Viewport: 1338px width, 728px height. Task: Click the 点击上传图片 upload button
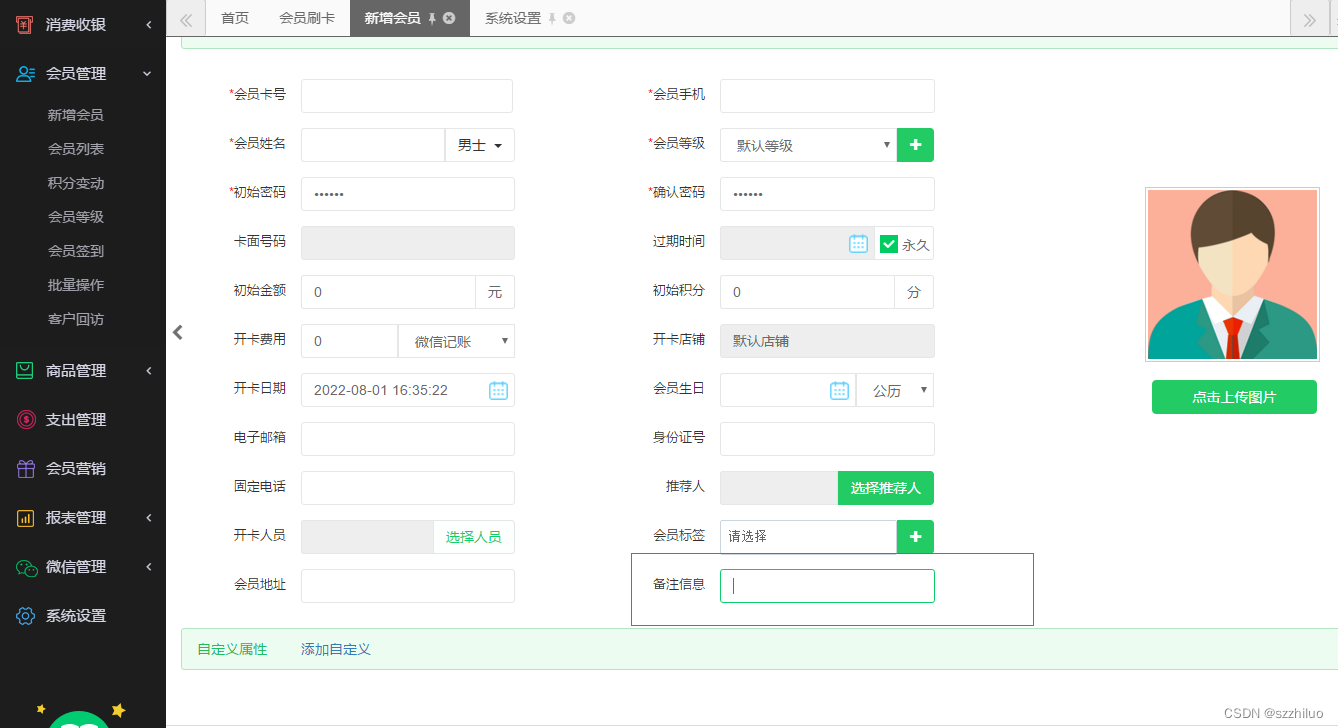pos(1233,397)
